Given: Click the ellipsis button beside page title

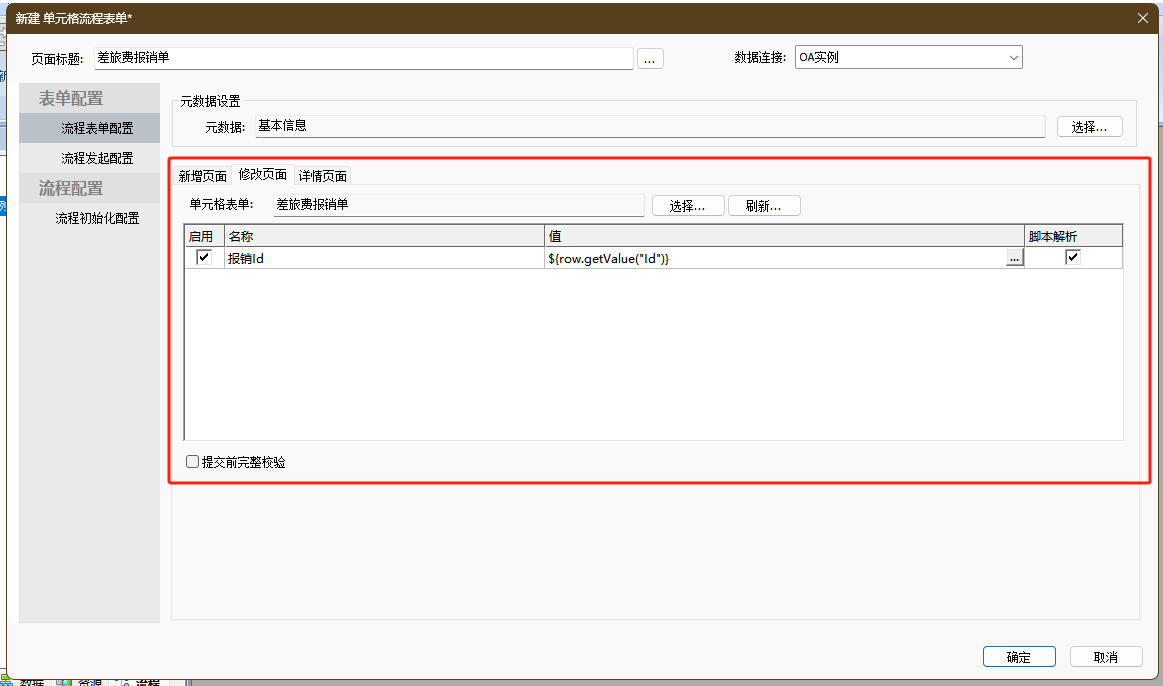Looking at the screenshot, I should 650,59.
